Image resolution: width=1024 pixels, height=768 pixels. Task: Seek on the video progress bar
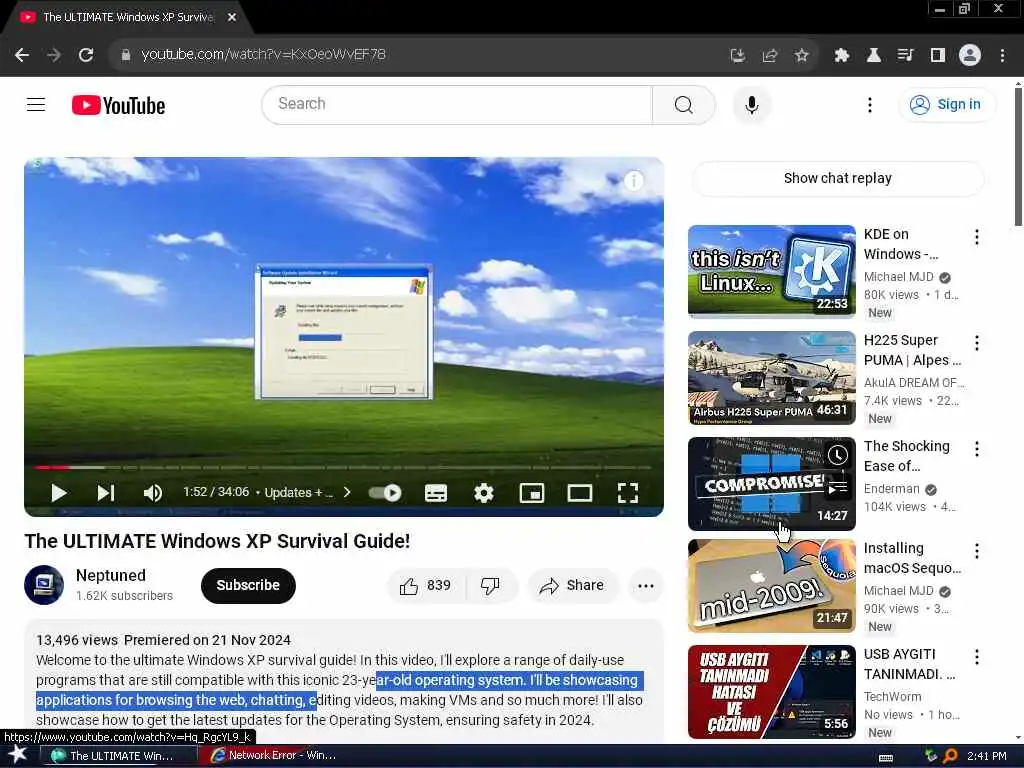344,468
